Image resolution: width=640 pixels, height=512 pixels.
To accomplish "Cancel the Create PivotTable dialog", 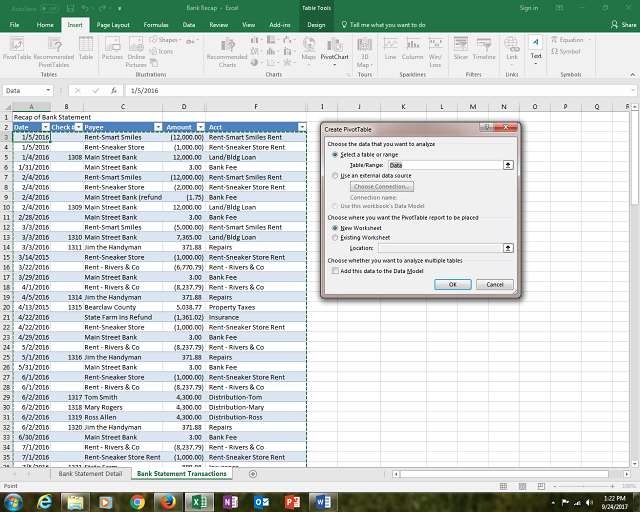I will (x=494, y=284).
